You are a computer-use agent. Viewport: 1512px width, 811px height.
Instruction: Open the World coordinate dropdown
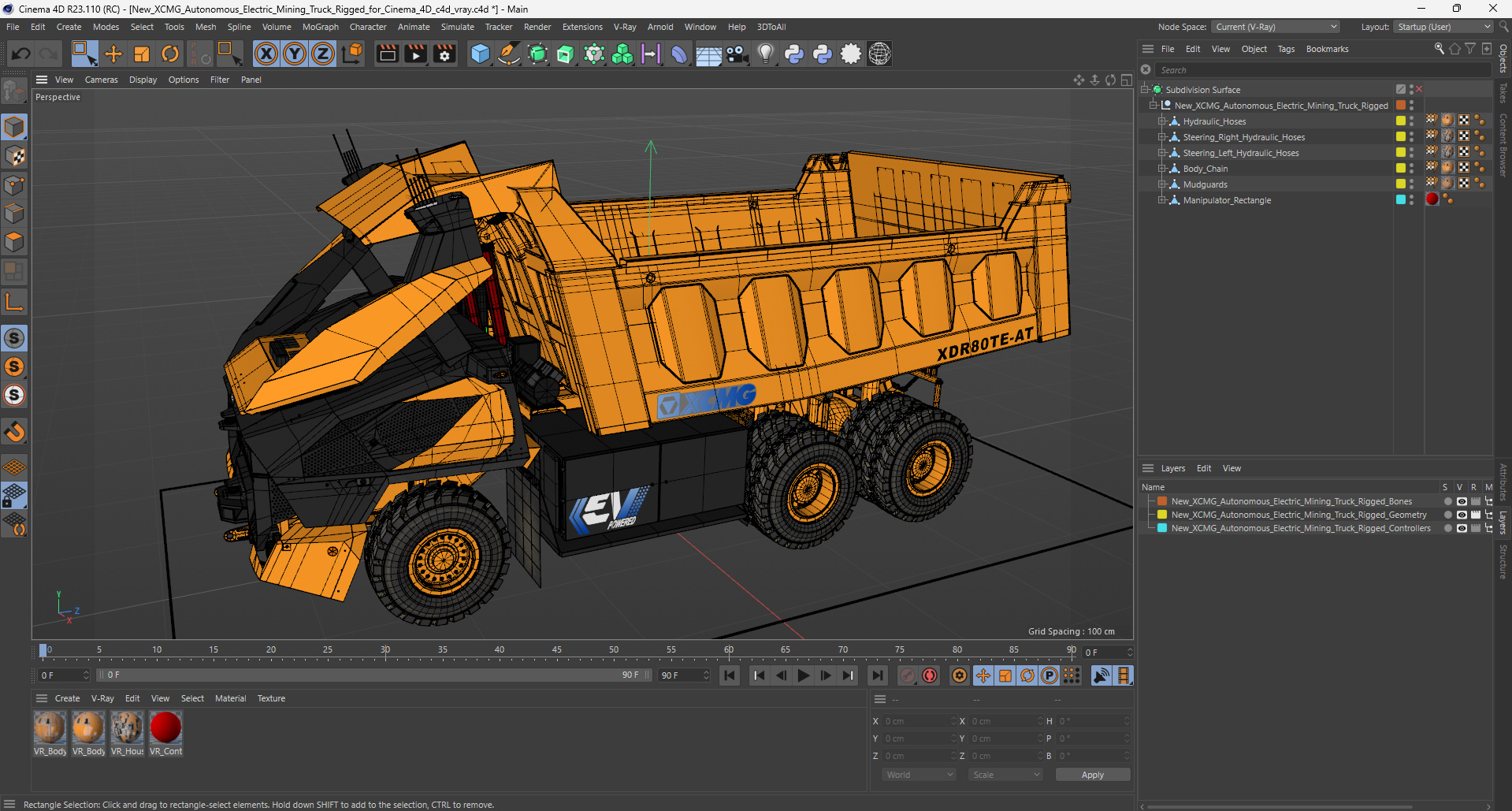(x=919, y=775)
